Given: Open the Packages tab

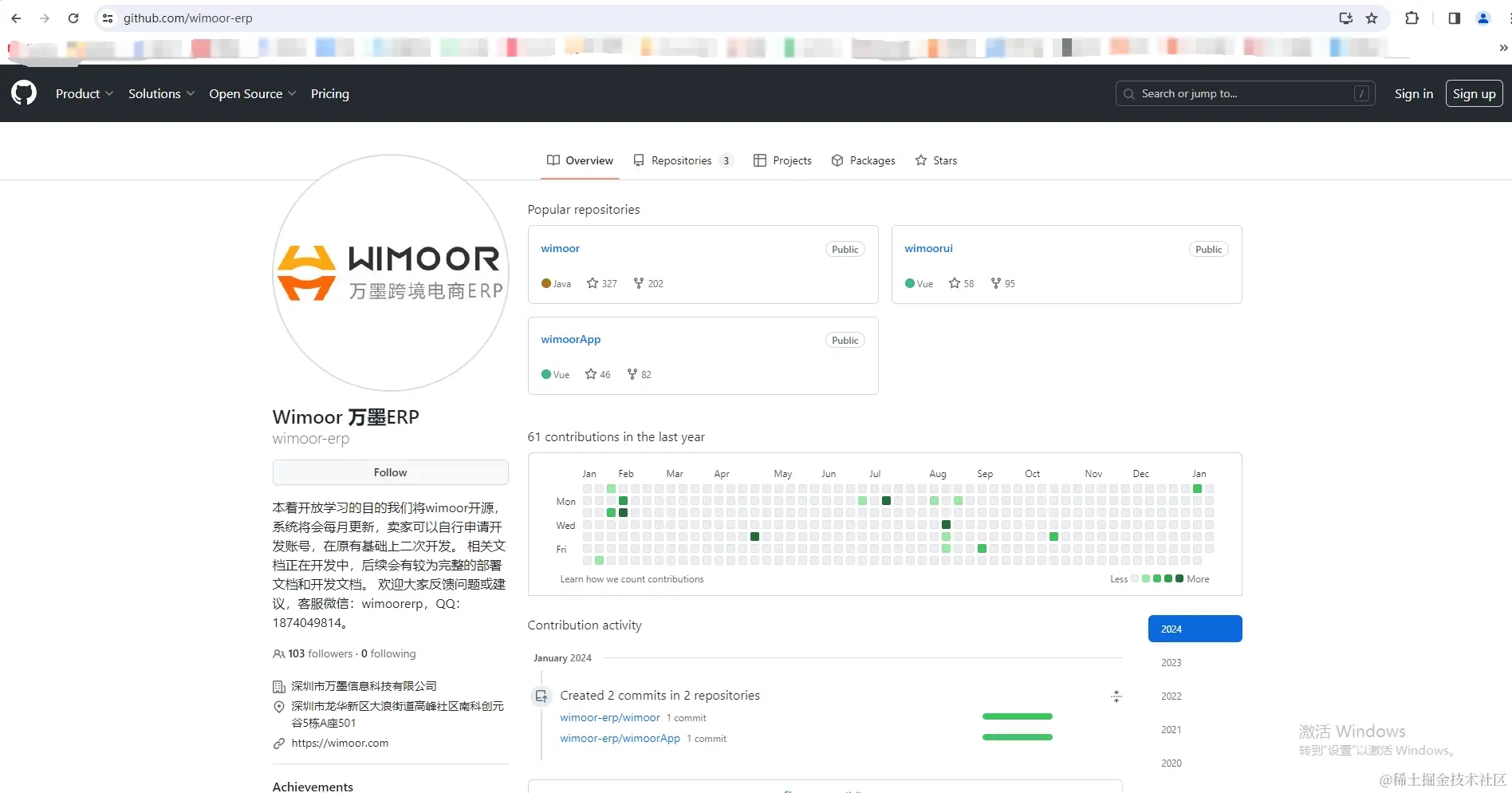Looking at the screenshot, I should coord(863,160).
